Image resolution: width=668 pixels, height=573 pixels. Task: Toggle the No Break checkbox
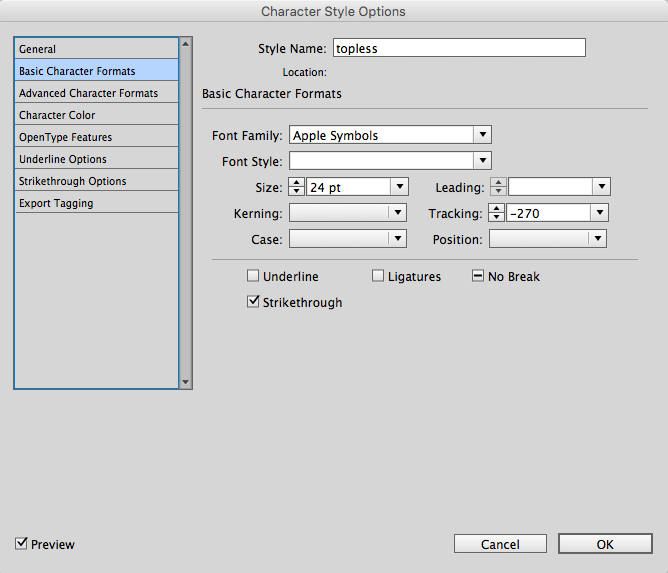click(x=478, y=276)
